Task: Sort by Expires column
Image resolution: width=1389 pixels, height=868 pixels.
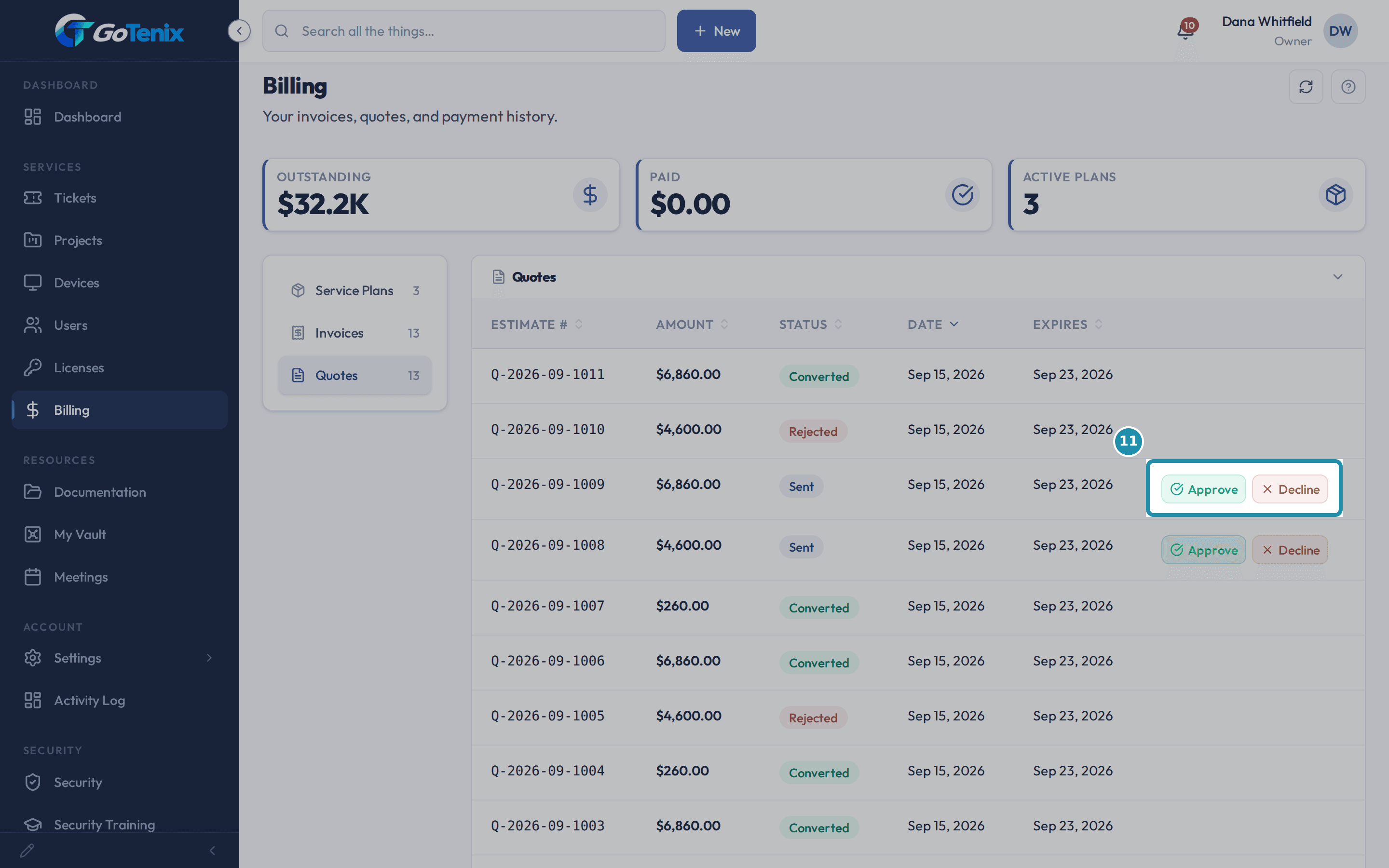Action: [x=1068, y=325]
